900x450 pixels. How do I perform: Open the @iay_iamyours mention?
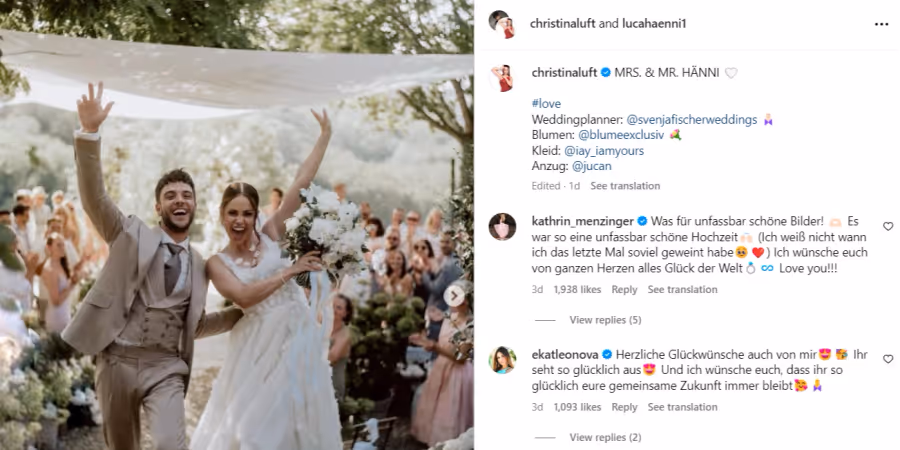[604, 151]
